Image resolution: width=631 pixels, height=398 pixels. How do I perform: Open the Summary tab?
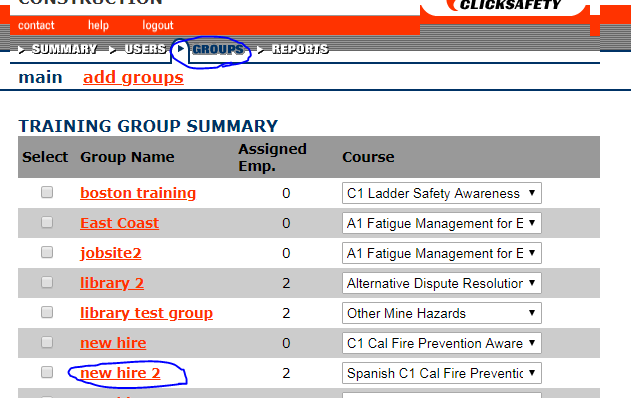click(x=64, y=49)
